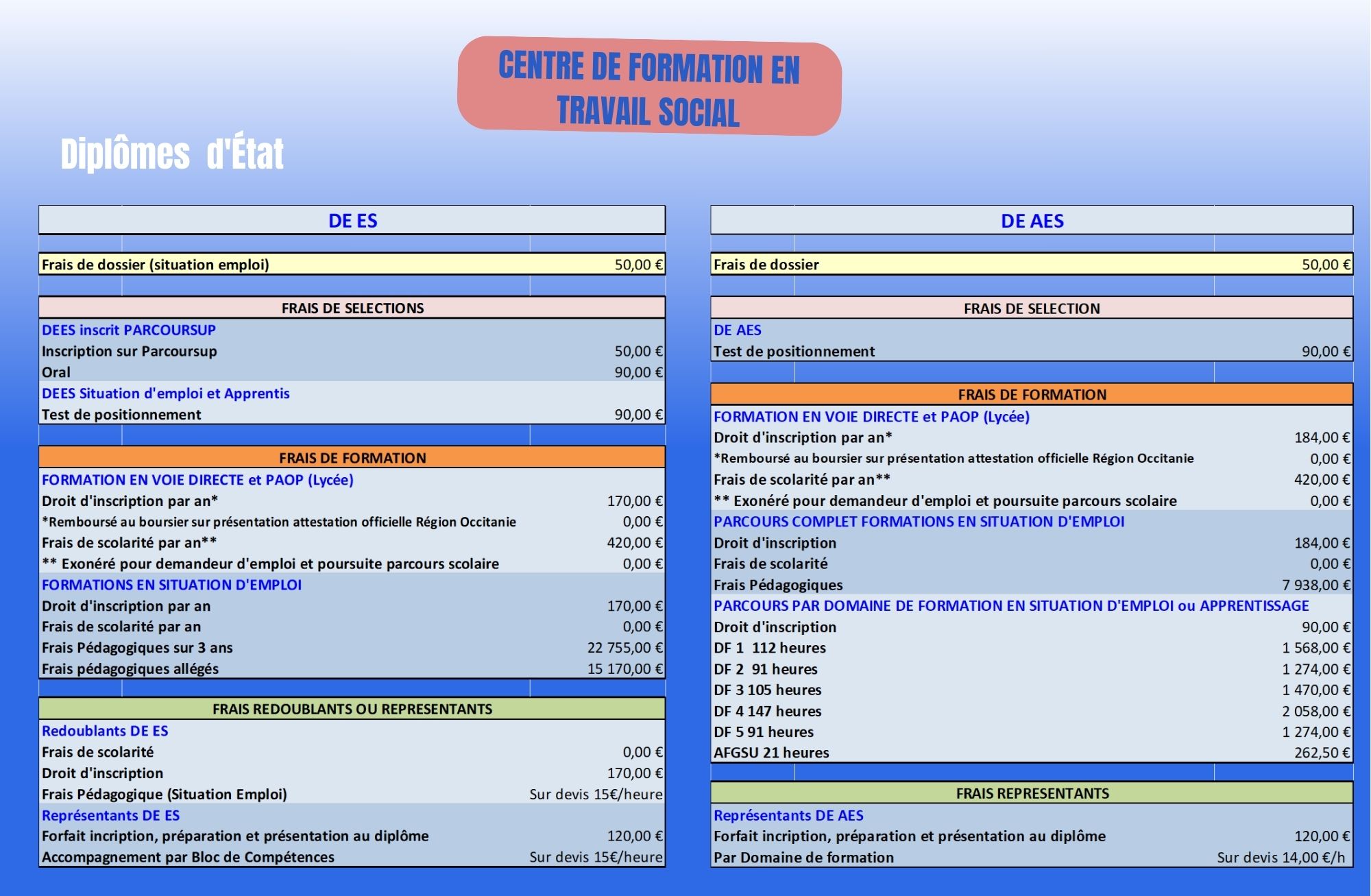This screenshot has height=896, width=1371.
Task: Select the AFGSU 21 heures row
Action: (x=771, y=753)
